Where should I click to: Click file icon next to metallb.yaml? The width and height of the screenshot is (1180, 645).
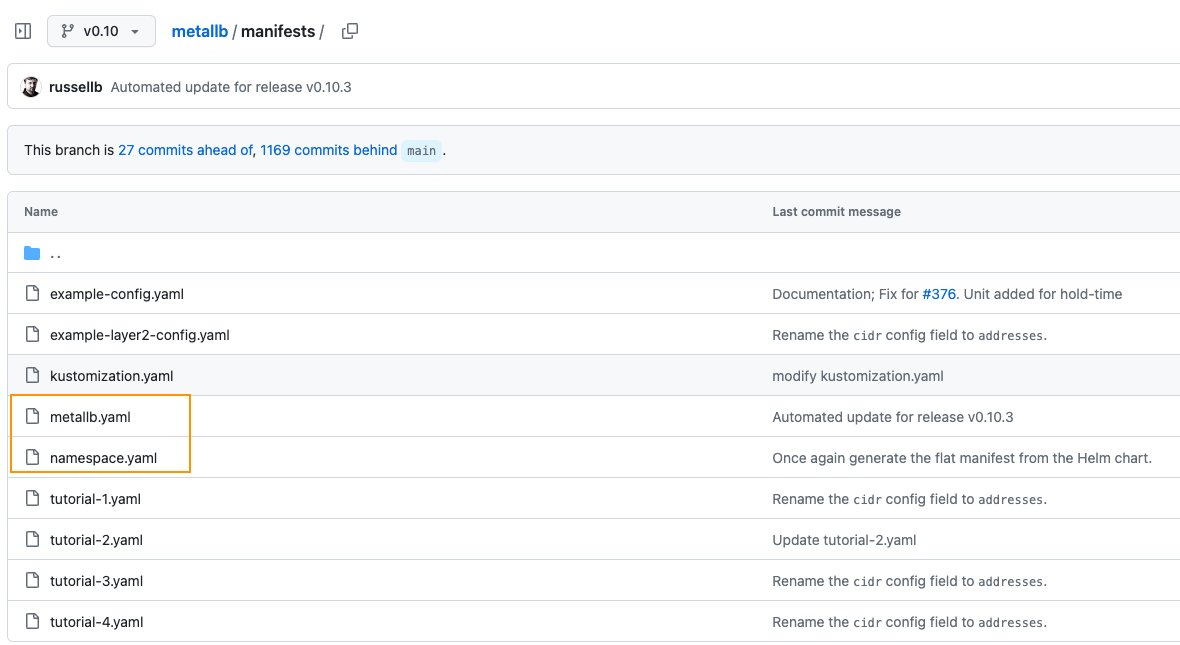32,416
